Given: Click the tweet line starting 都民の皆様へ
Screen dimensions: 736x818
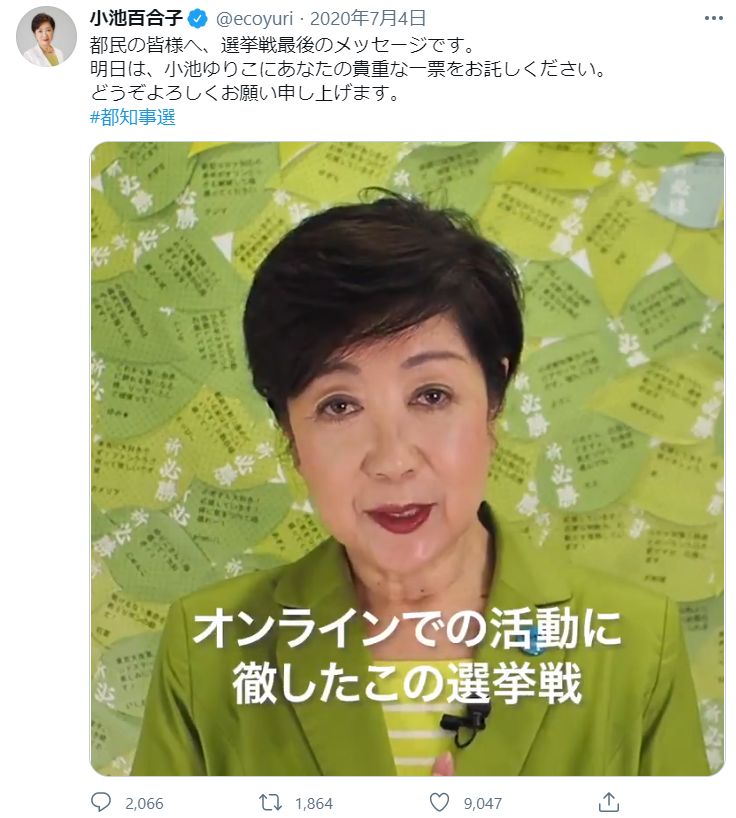Looking at the screenshot, I should pyautogui.click(x=282, y=45).
